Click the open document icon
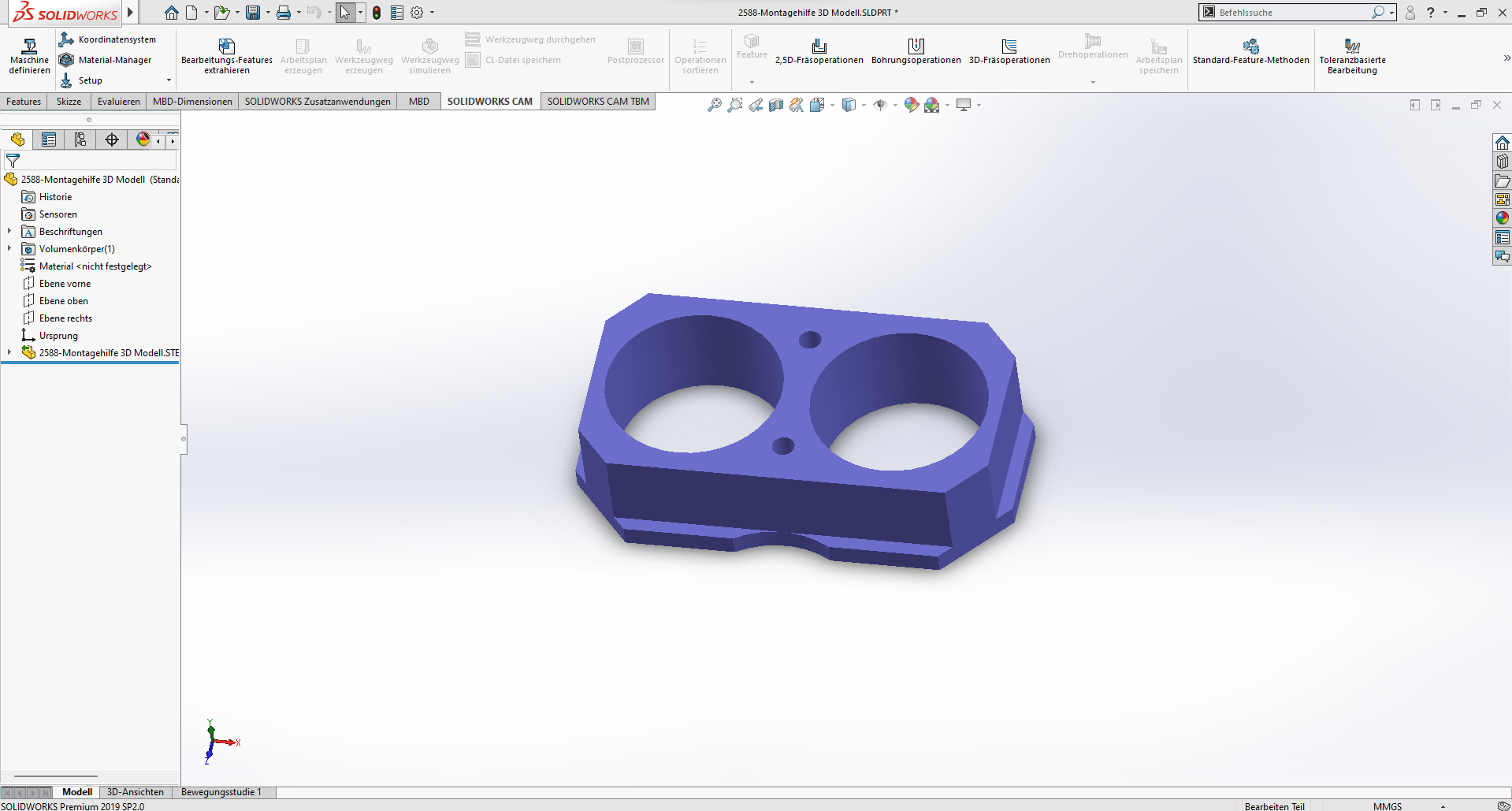 (221, 13)
